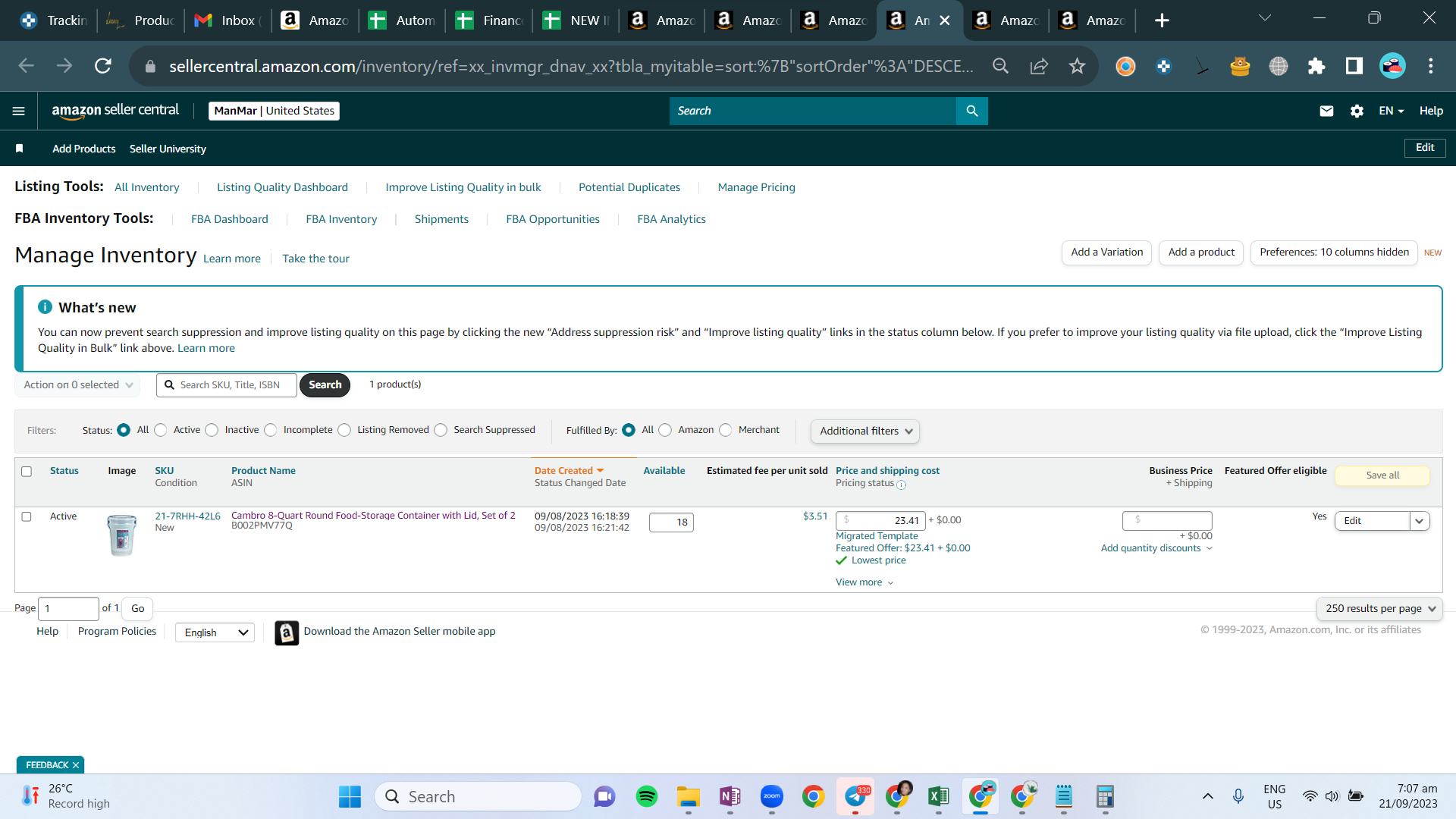Viewport: 1456px width, 819px height.
Task: Select the Search Suppressed status filter
Action: [441, 430]
